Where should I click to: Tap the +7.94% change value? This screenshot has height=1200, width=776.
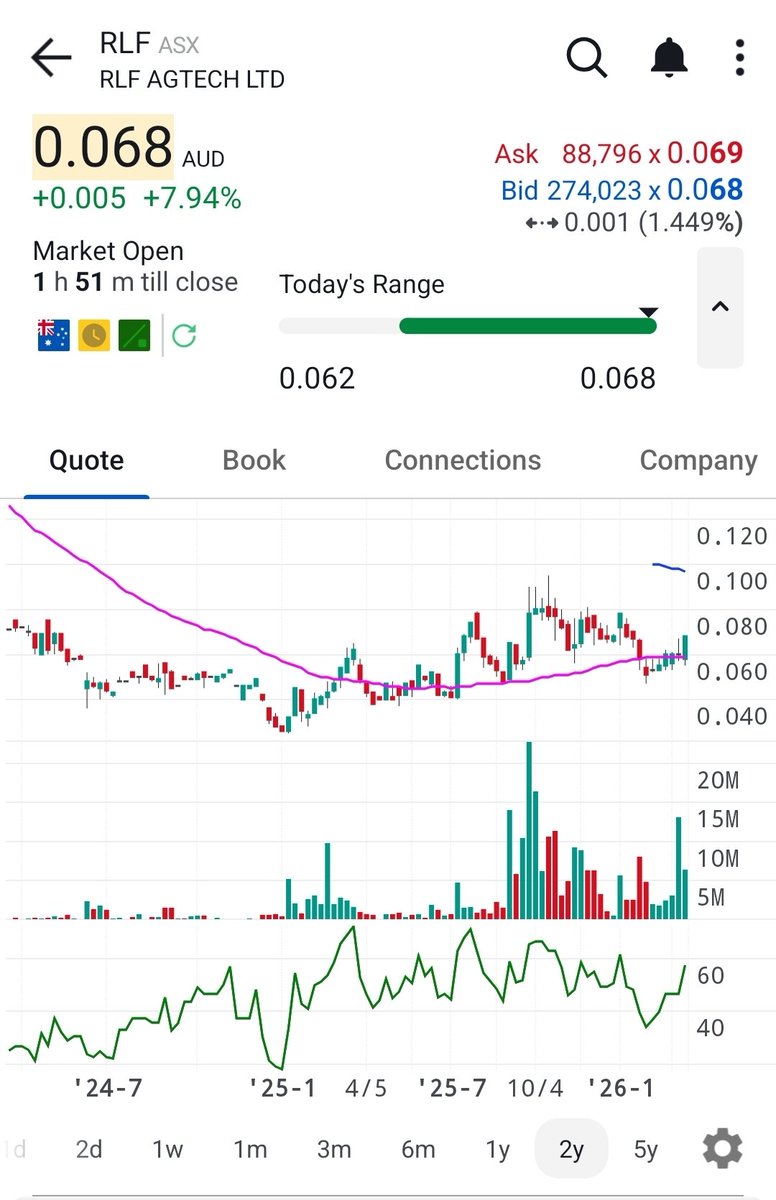(x=192, y=199)
